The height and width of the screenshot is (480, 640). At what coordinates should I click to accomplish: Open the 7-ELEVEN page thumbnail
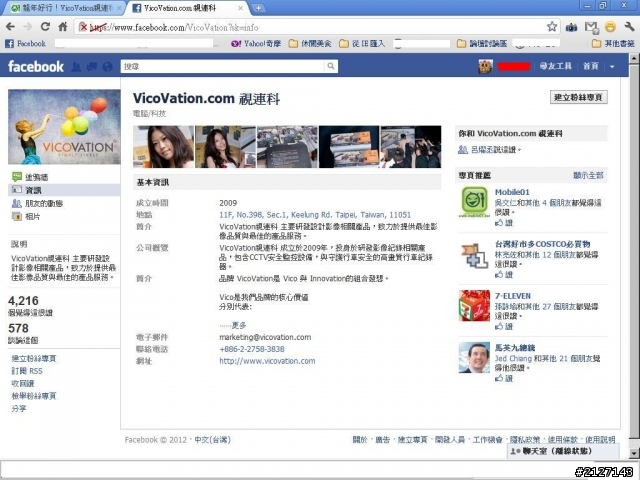pos(474,305)
